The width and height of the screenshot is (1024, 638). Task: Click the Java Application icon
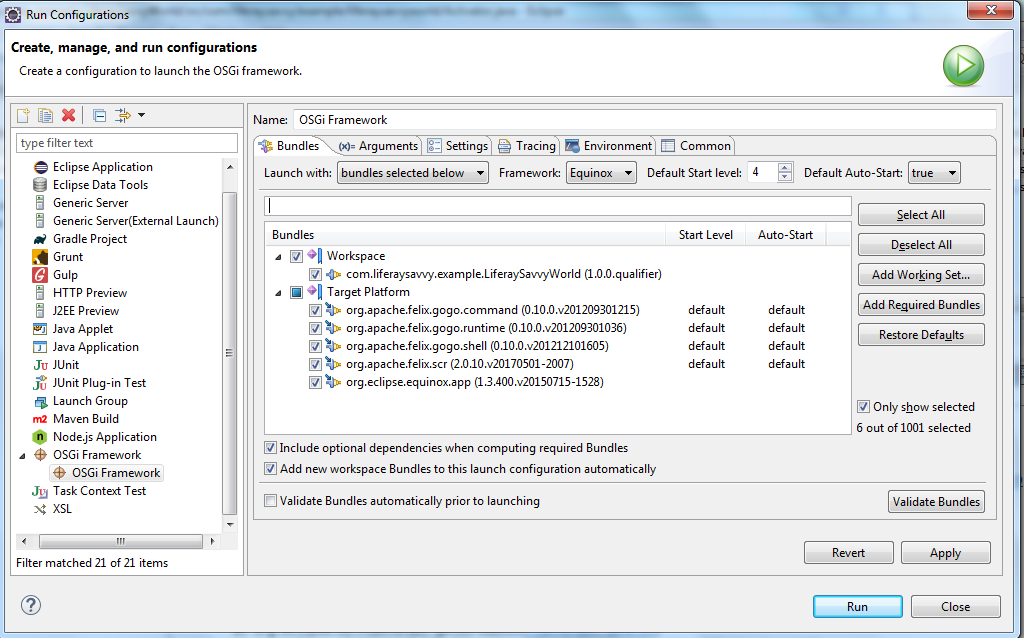(x=40, y=347)
